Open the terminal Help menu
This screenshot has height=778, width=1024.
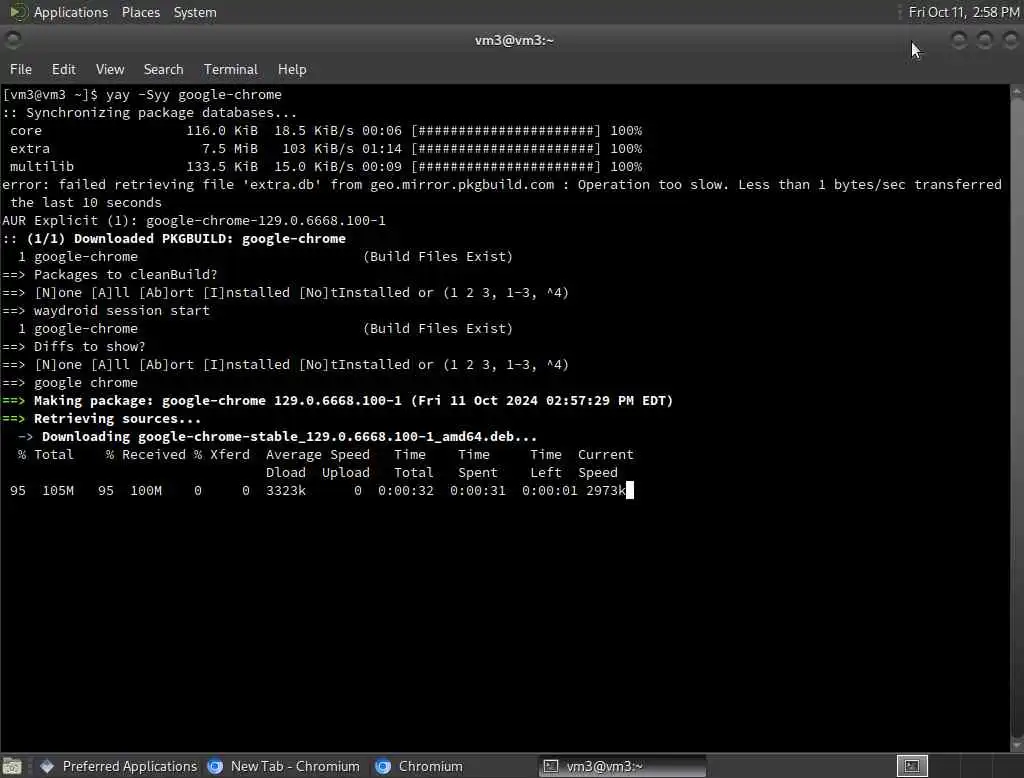[x=292, y=69]
